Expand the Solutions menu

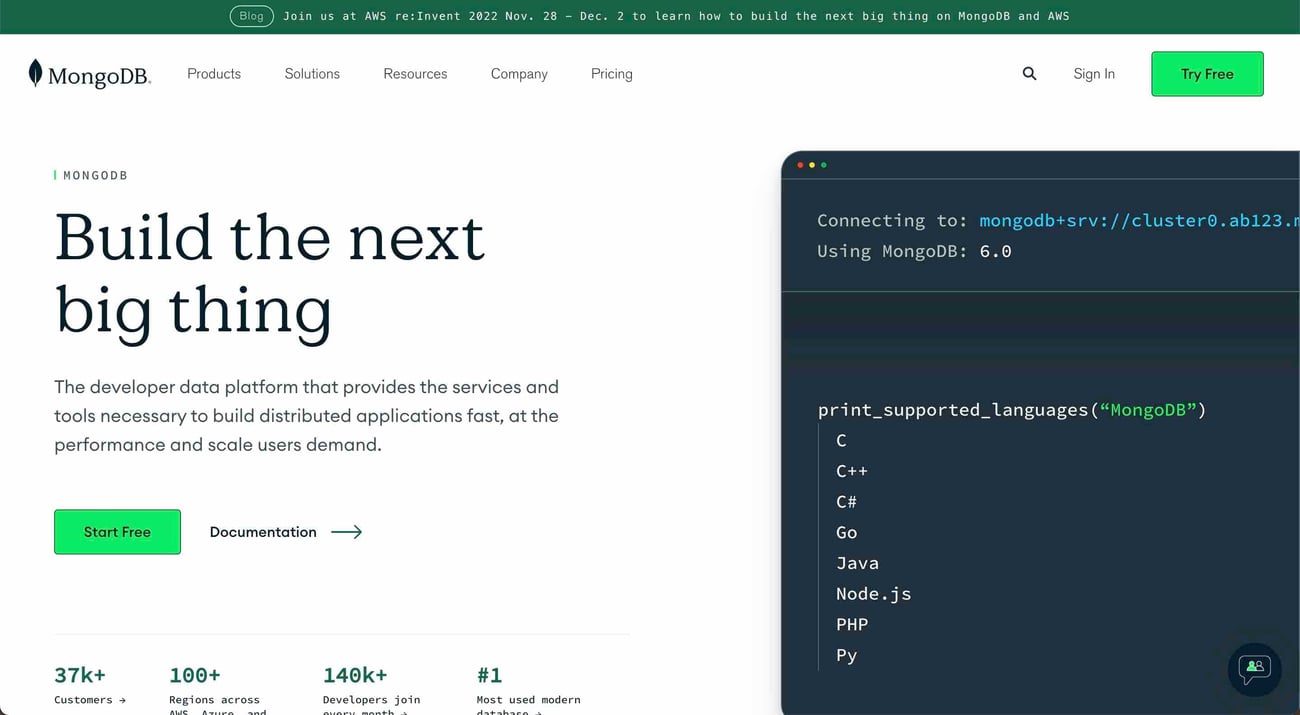click(x=312, y=74)
